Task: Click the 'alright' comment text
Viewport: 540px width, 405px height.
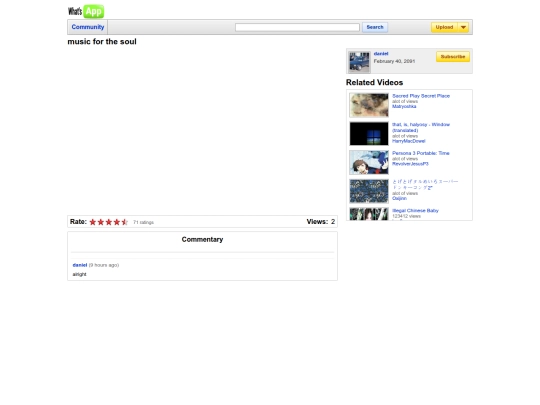Action: [x=79, y=274]
